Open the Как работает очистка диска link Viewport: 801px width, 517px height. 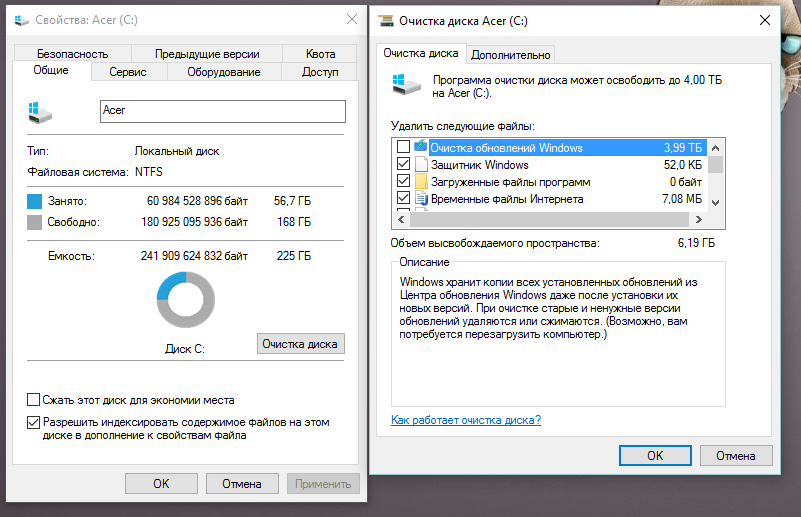(x=465, y=420)
